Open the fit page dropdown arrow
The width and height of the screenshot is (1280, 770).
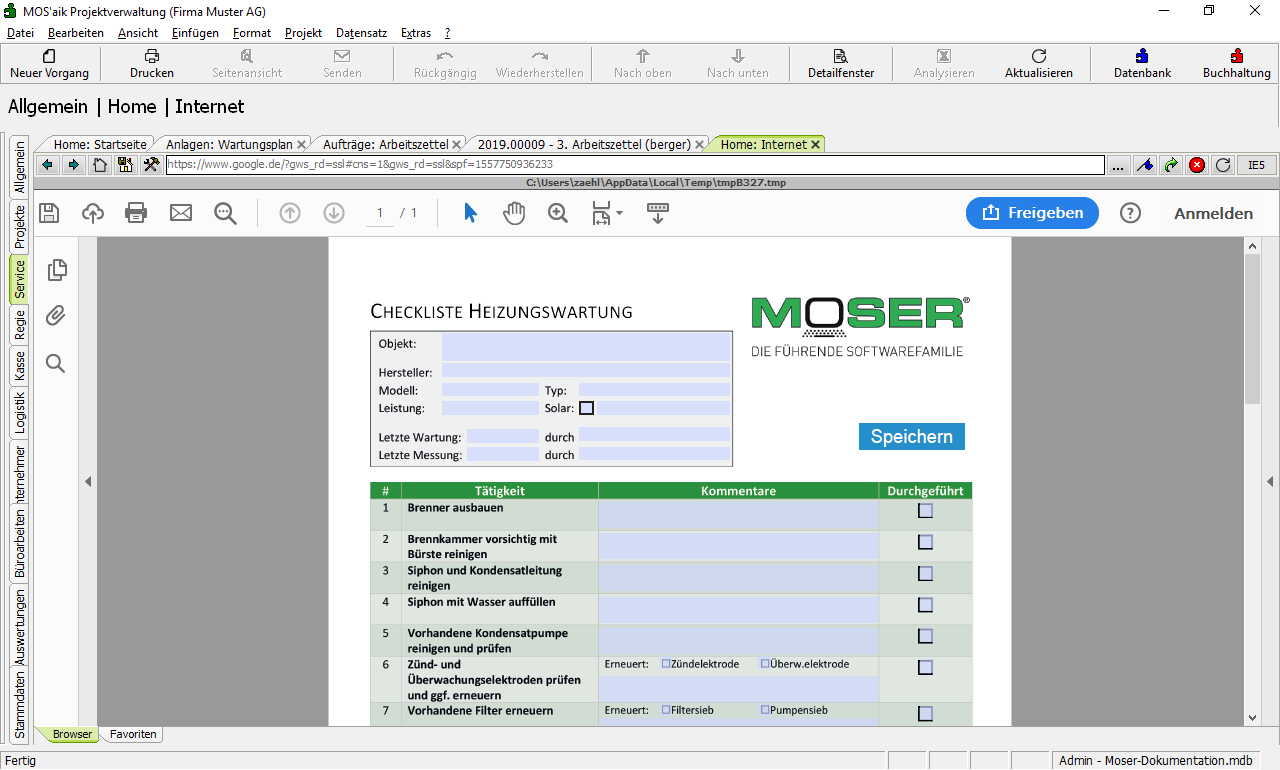(x=620, y=213)
